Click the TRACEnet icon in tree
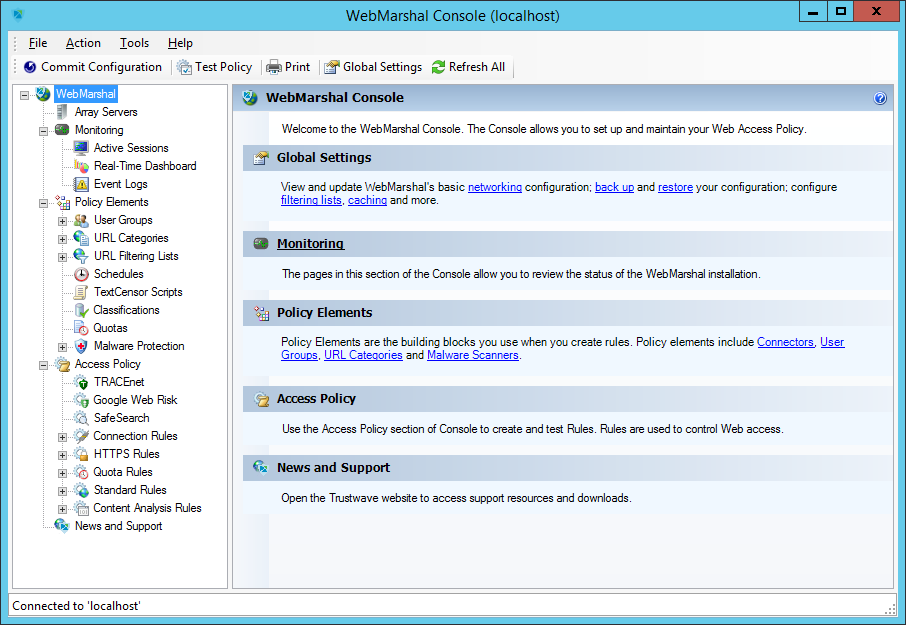906x625 pixels. (x=81, y=382)
